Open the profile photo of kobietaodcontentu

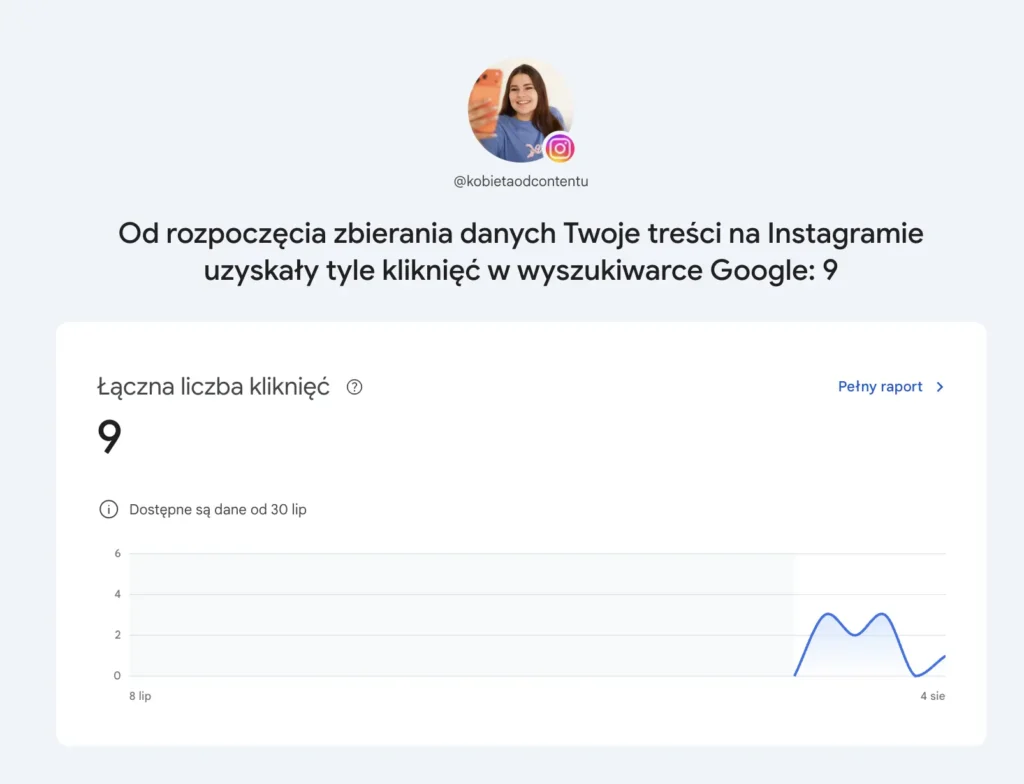(520, 110)
